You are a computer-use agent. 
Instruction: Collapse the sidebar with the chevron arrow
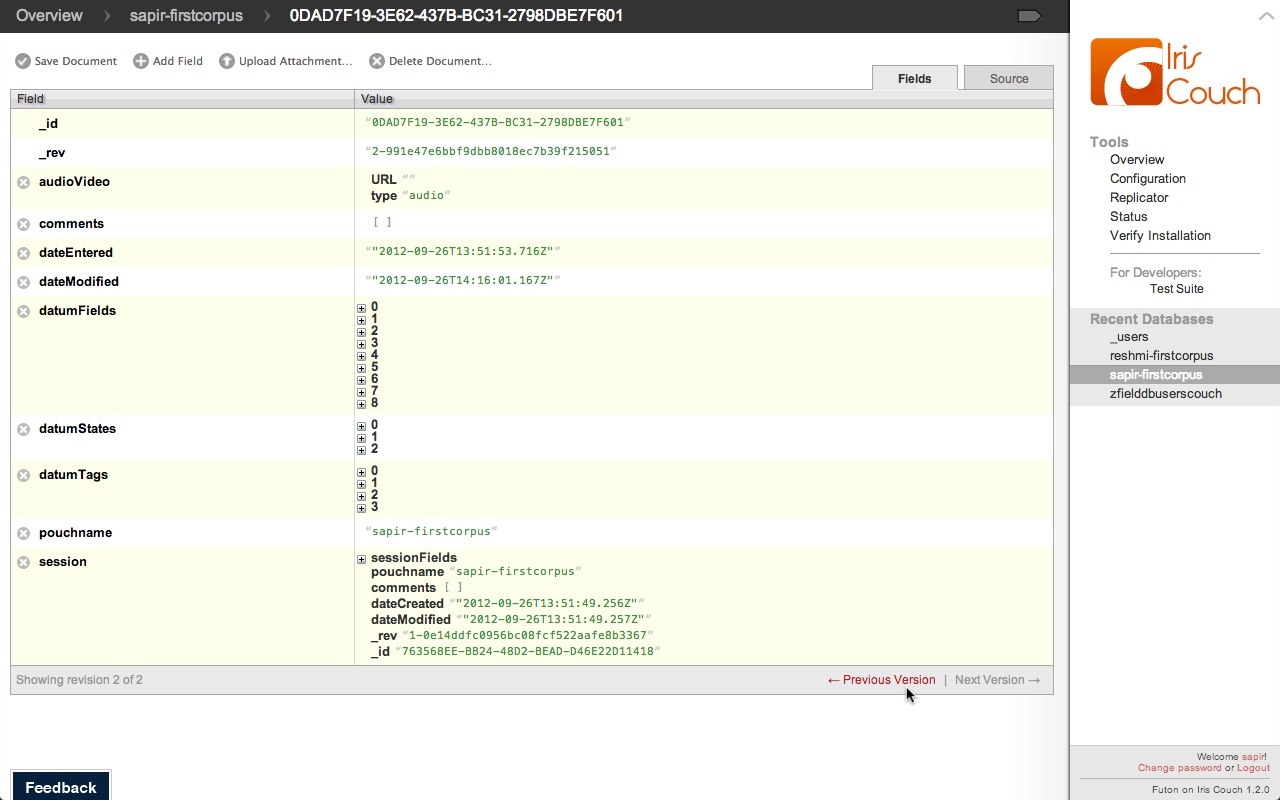click(x=1265, y=16)
